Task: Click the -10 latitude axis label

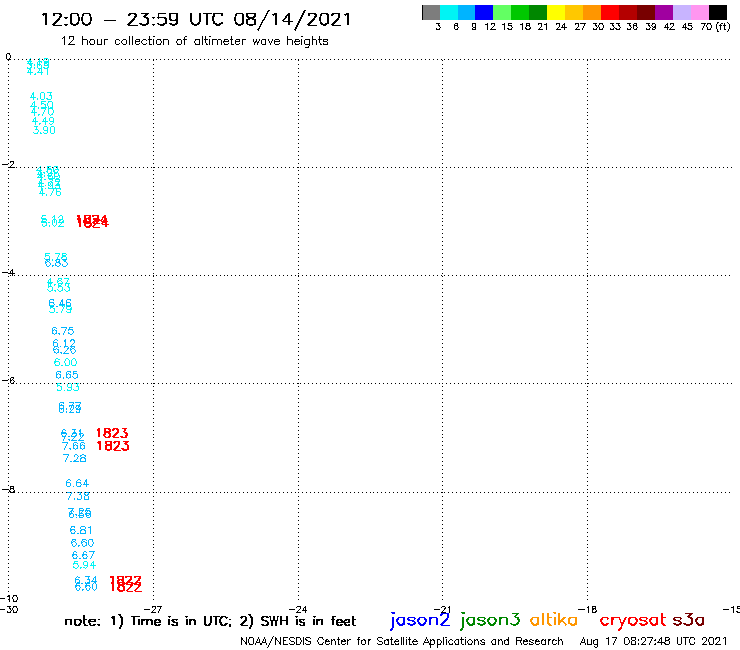Action: tap(9, 599)
